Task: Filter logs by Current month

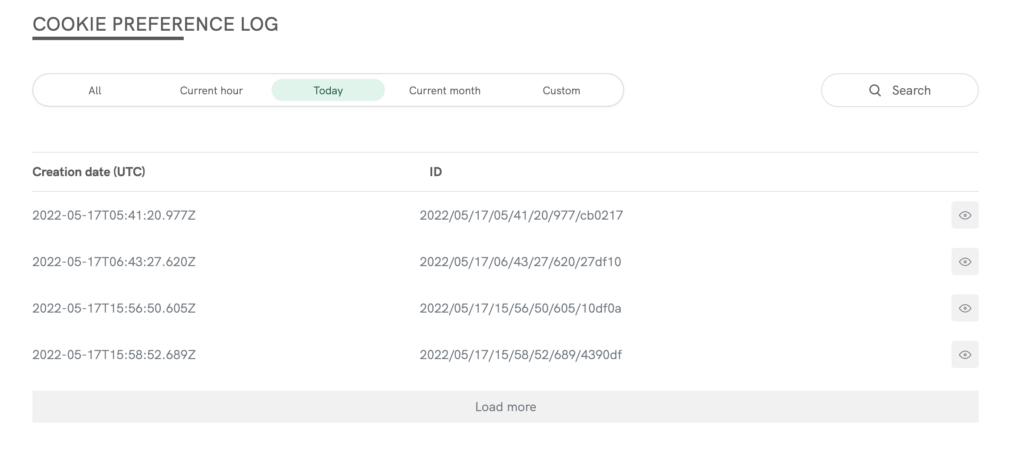Action: (445, 90)
